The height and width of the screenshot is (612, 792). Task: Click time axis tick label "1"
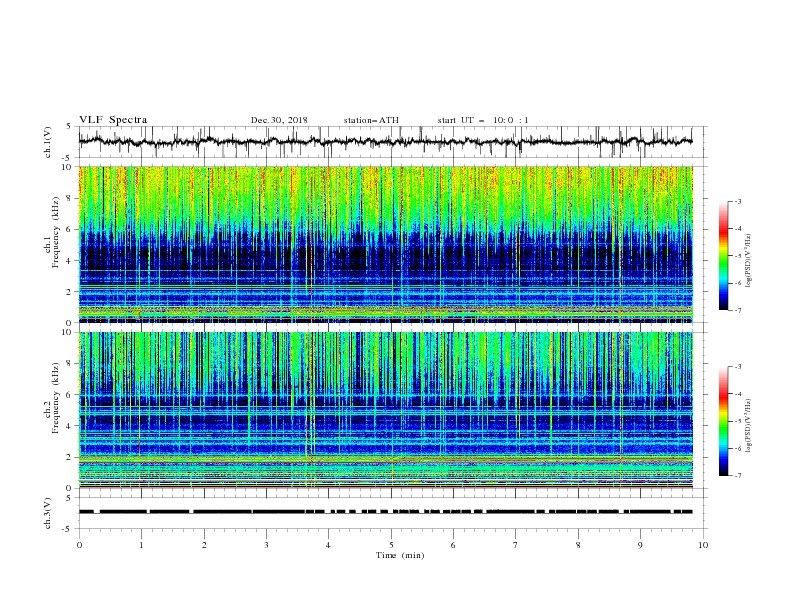141,545
